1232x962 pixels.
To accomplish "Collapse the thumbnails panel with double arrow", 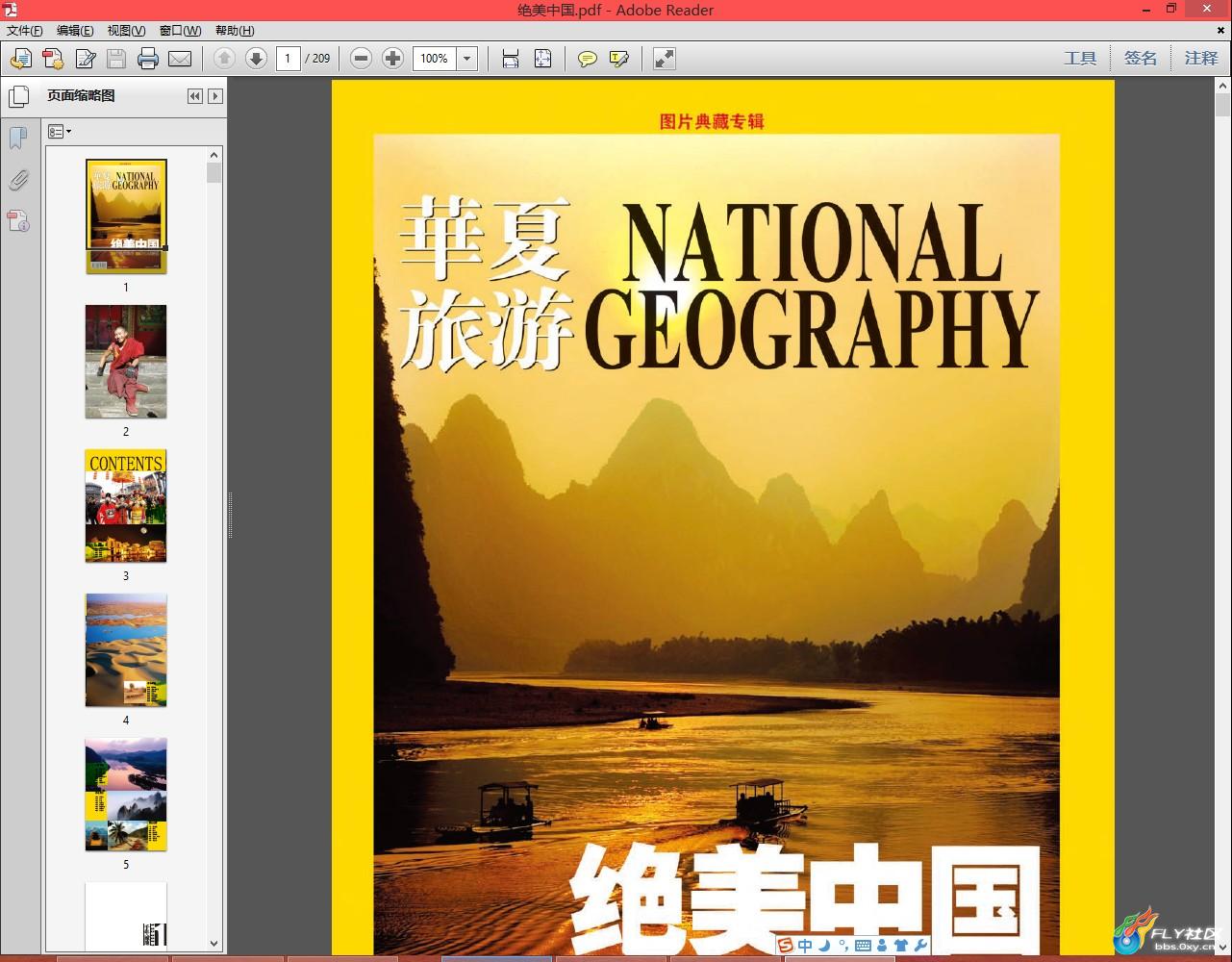I will pos(195,96).
